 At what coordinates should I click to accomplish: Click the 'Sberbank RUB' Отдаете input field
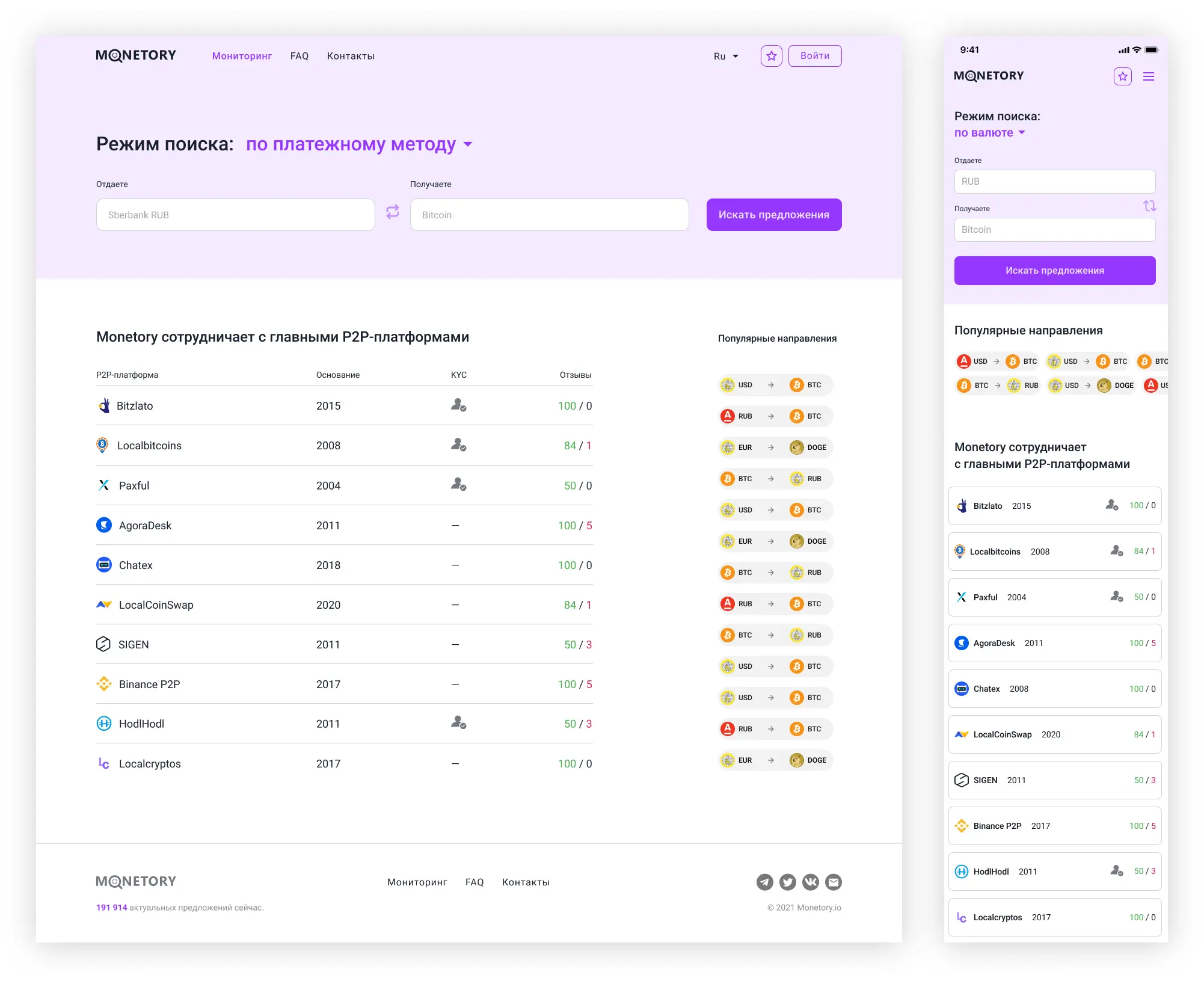click(x=236, y=215)
